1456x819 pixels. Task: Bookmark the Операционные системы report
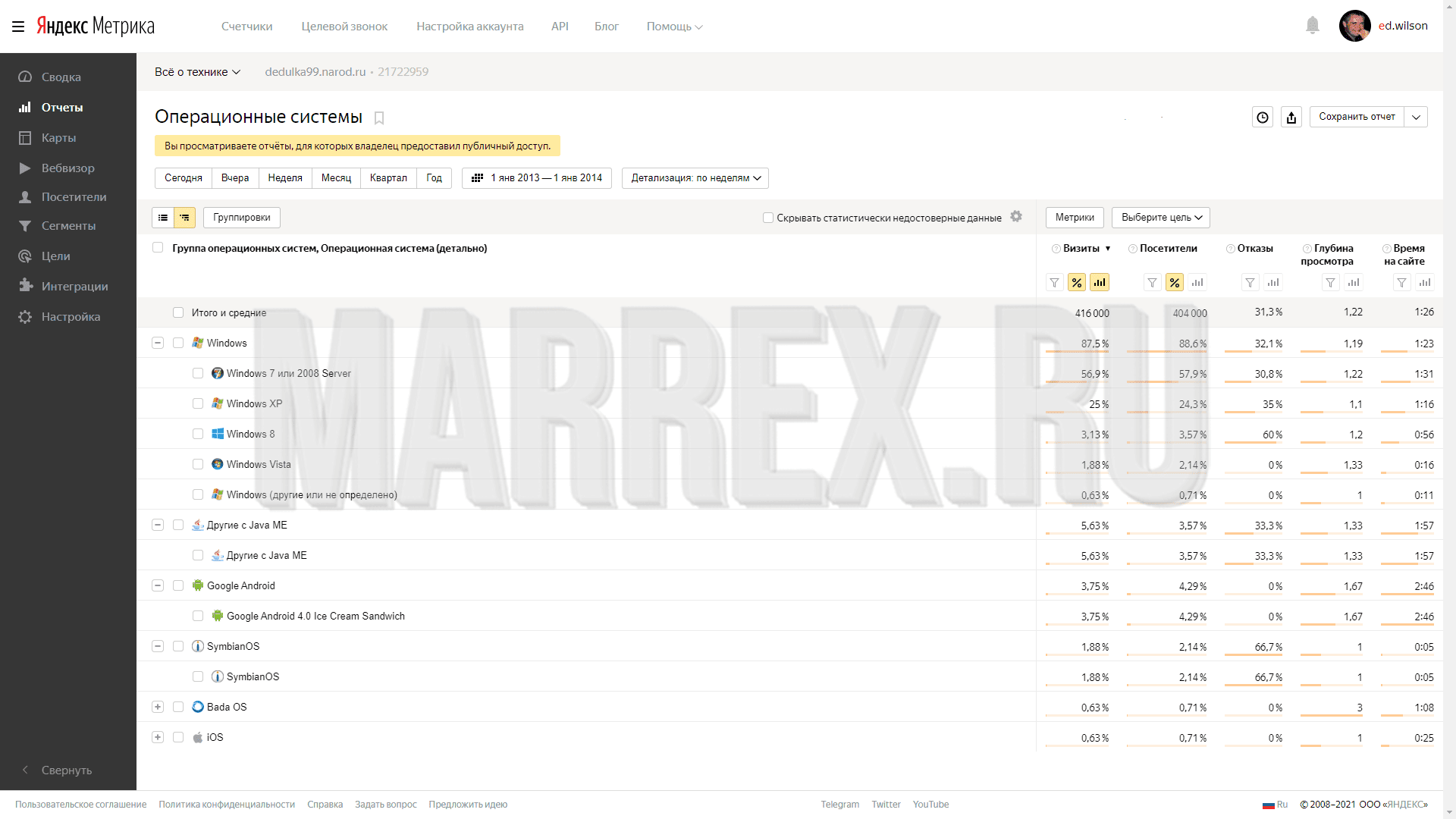(379, 118)
